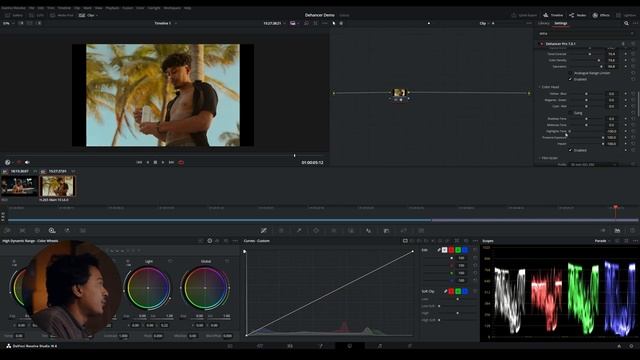Collapse the Film Grain section
The height and width of the screenshot is (360, 640).
(x=540, y=158)
